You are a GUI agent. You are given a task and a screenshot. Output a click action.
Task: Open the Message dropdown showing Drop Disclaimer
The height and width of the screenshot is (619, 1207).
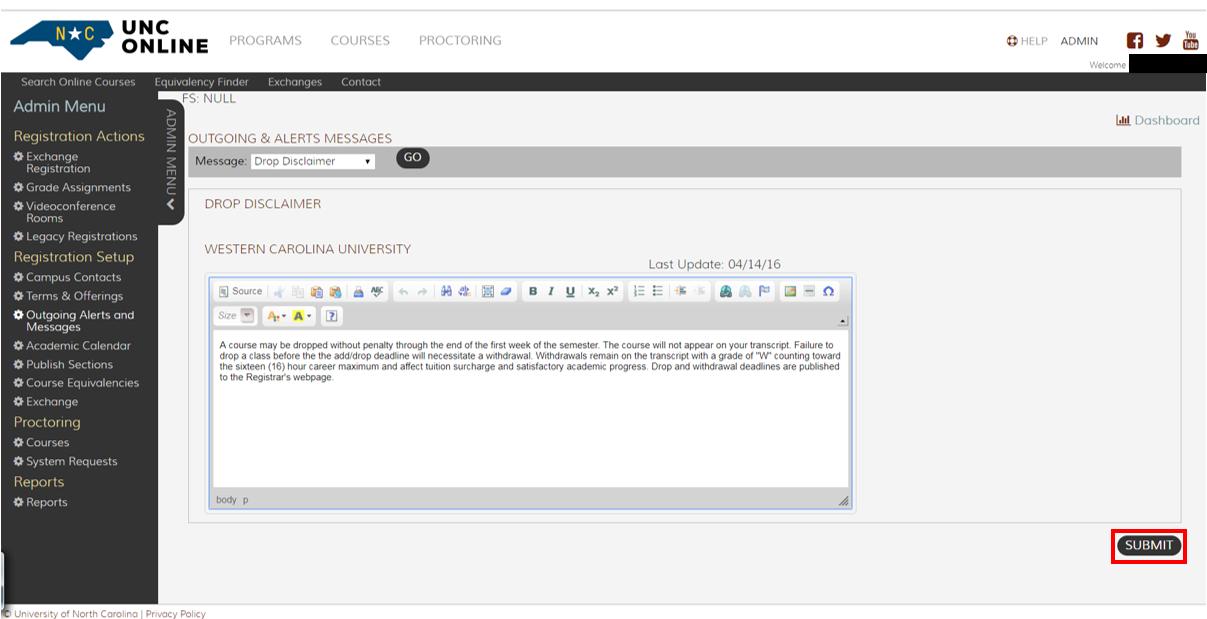(x=312, y=161)
